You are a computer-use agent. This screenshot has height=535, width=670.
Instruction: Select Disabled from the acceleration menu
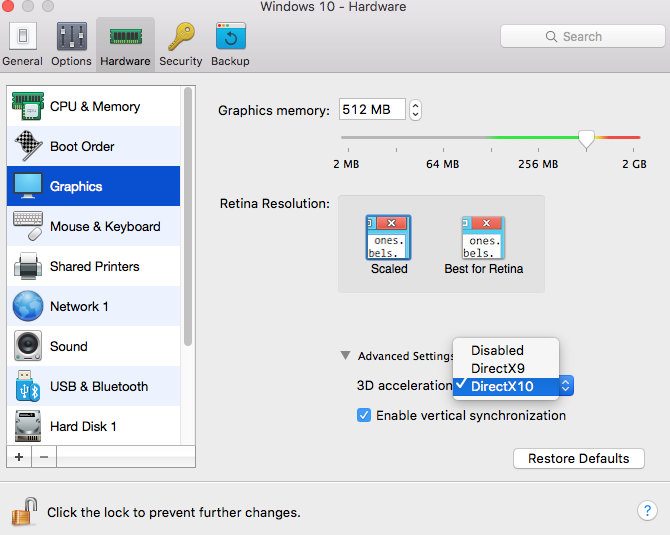tap(497, 350)
